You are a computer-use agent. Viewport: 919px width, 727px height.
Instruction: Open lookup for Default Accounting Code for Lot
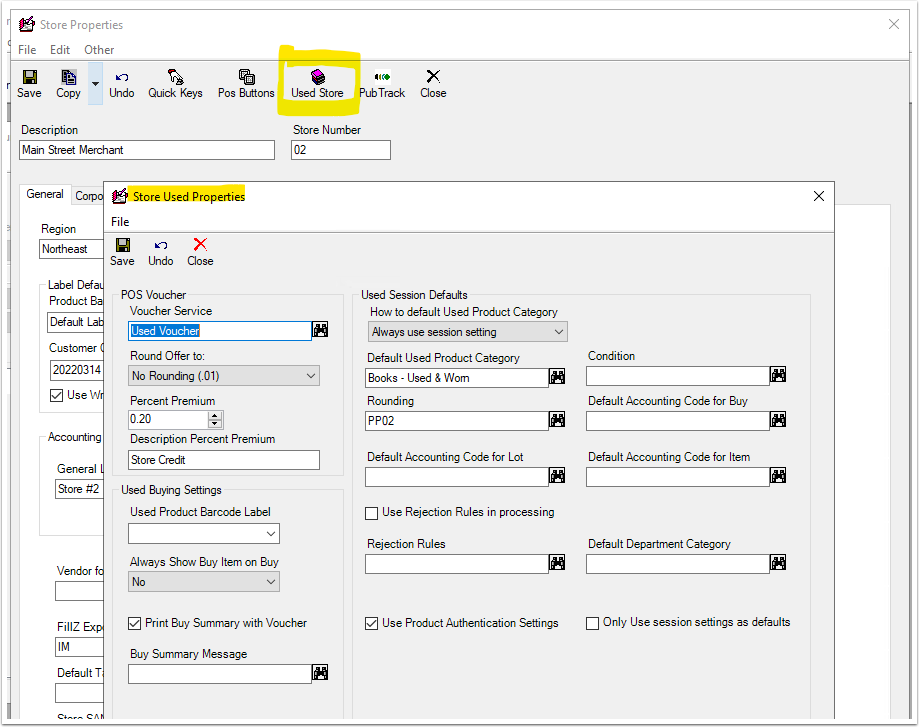click(557, 475)
